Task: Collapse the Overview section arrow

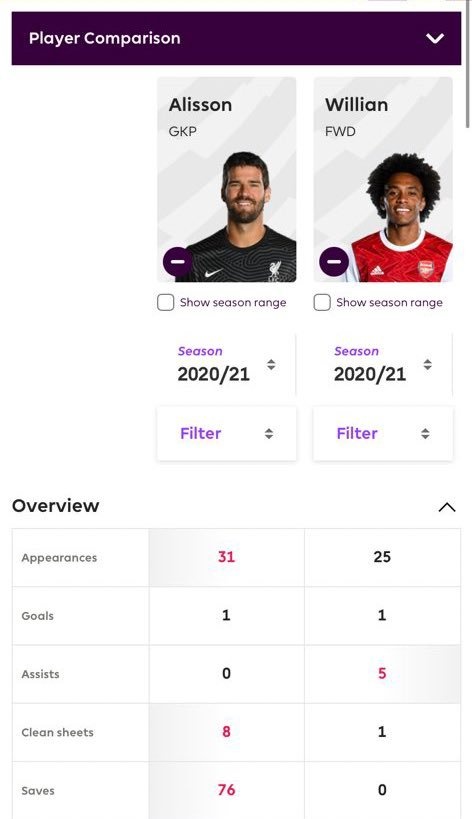Action: (447, 507)
